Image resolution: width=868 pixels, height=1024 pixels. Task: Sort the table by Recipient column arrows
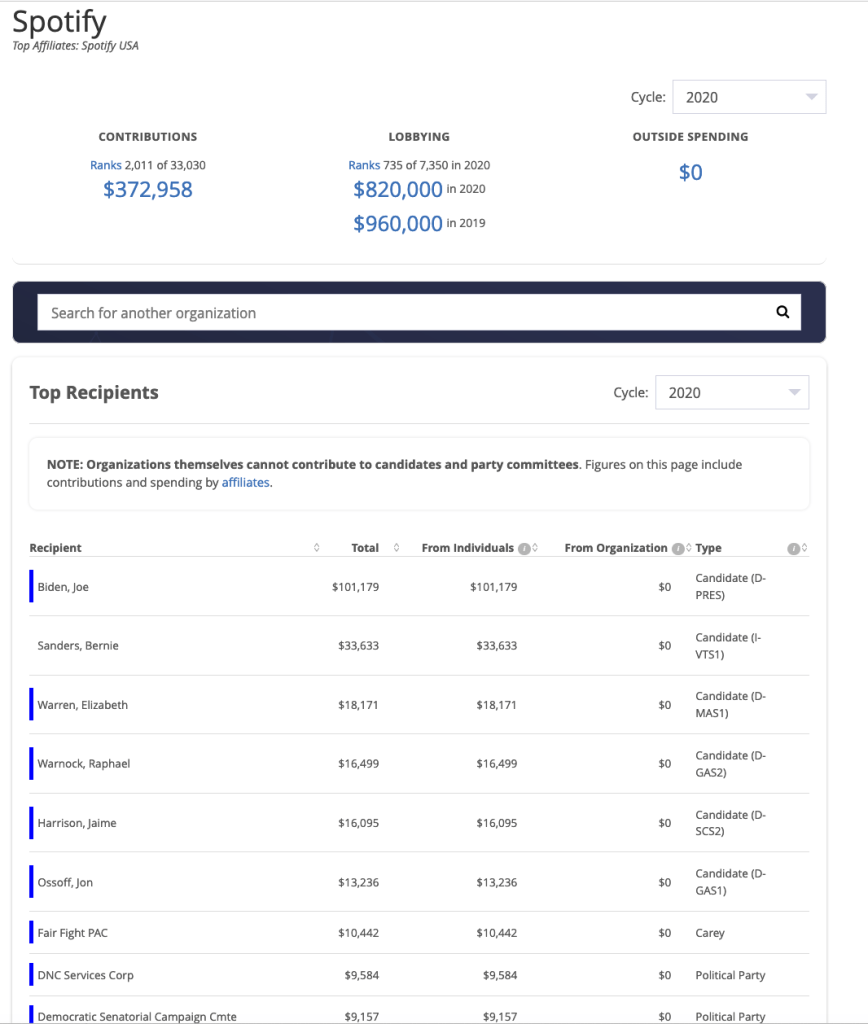[317, 548]
